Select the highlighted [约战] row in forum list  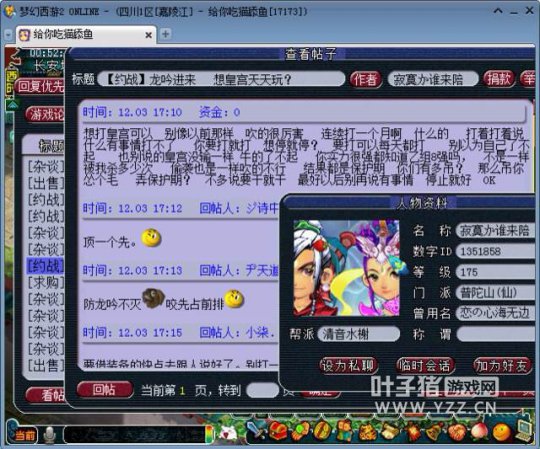pos(45,266)
